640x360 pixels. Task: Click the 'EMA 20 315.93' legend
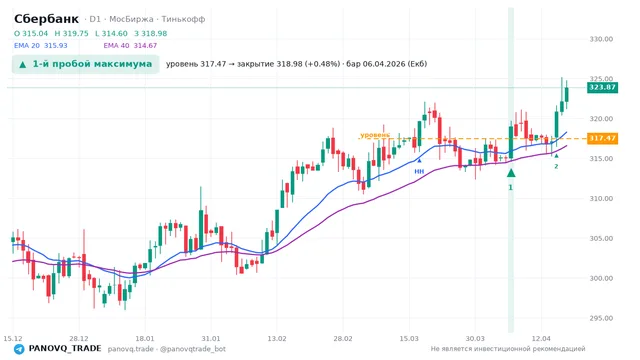40,46
